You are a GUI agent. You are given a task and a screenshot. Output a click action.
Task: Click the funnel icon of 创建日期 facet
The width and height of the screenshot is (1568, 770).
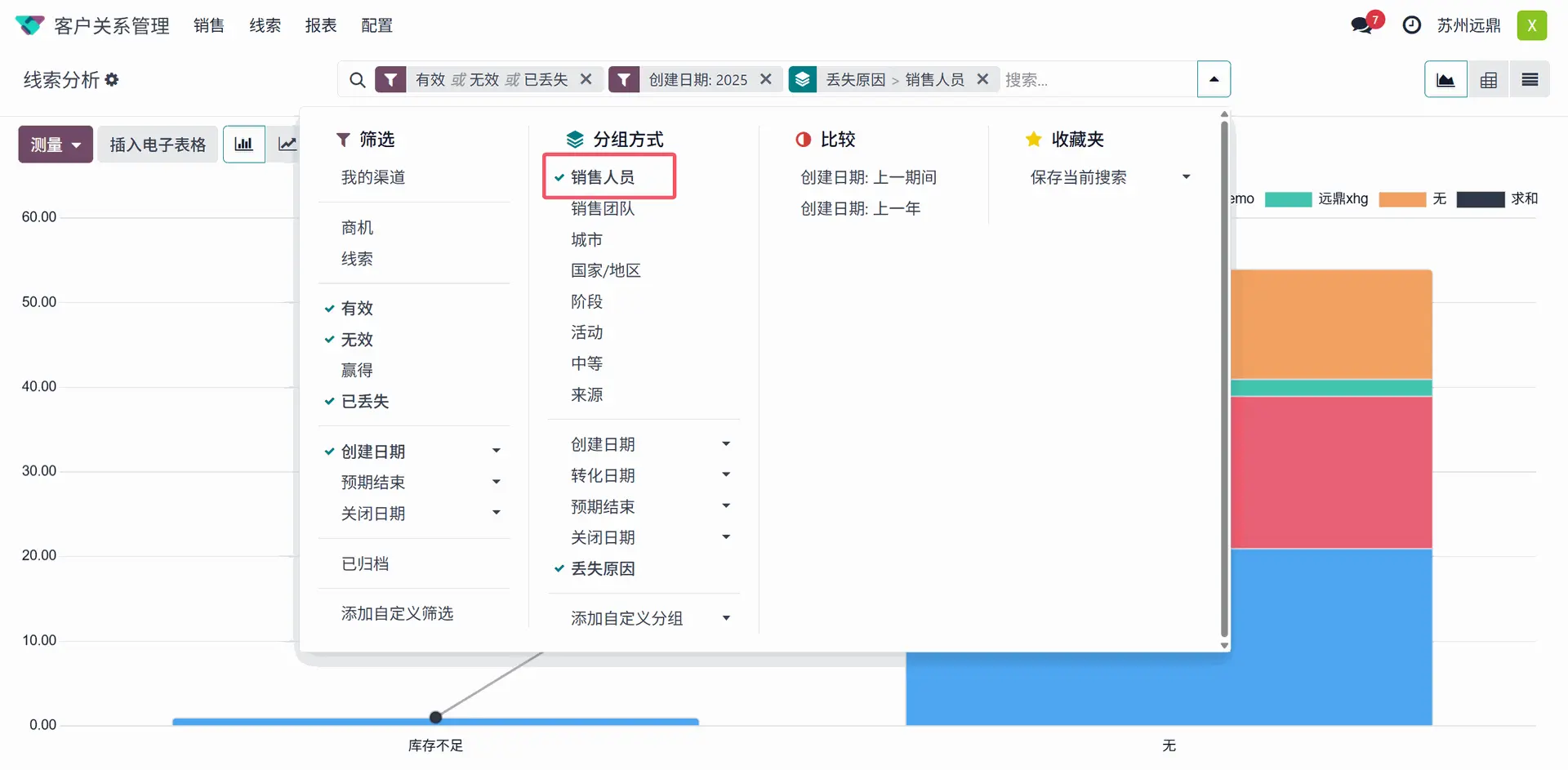pyautogui.click(x=624, y=79)
